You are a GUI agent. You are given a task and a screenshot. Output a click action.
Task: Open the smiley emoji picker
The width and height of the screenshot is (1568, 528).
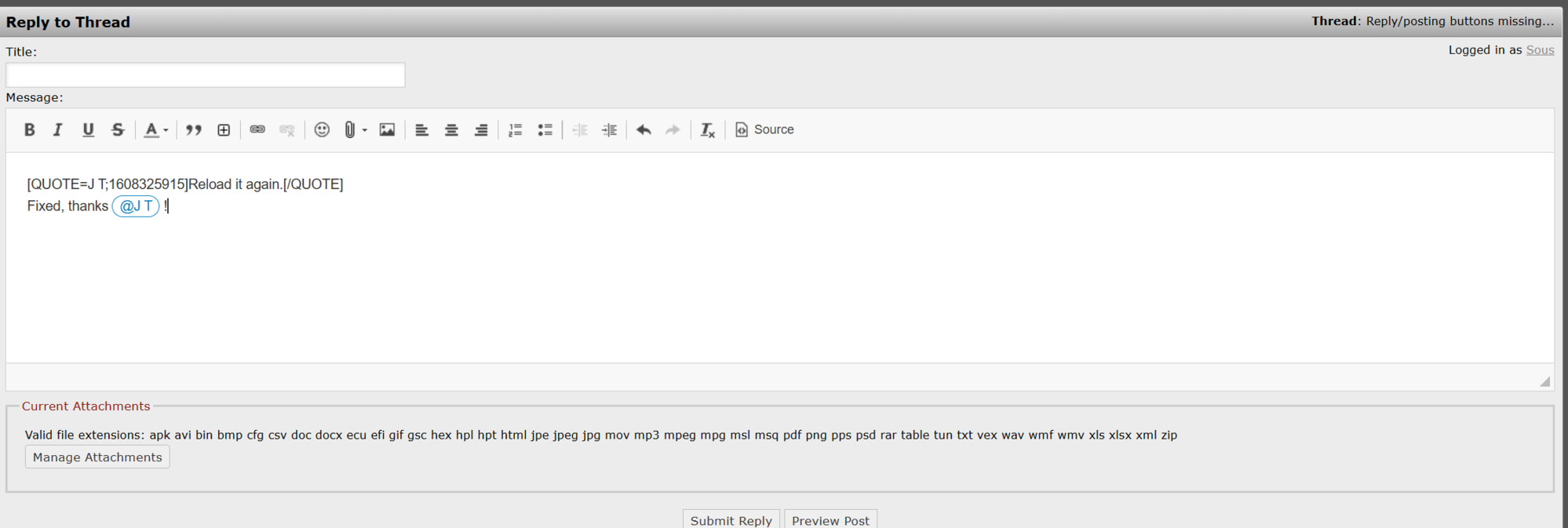pos(322,130)
